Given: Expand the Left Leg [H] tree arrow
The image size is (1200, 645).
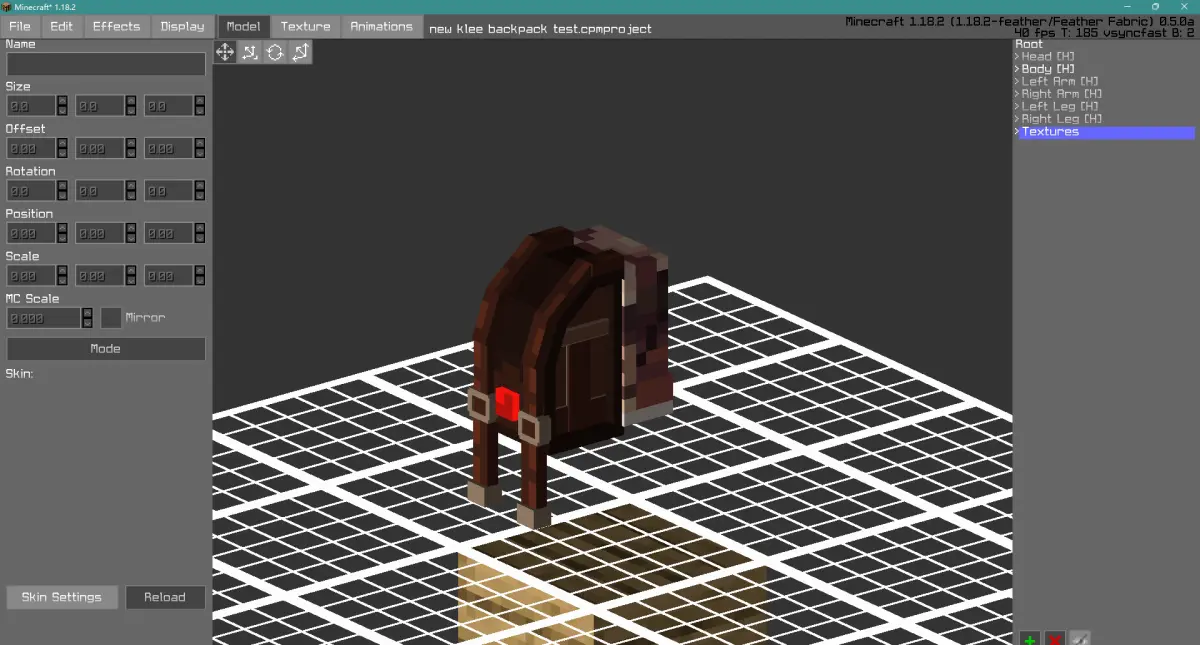Looking at the screenshot, I should pyautogui.click(x=1016, y=107).
